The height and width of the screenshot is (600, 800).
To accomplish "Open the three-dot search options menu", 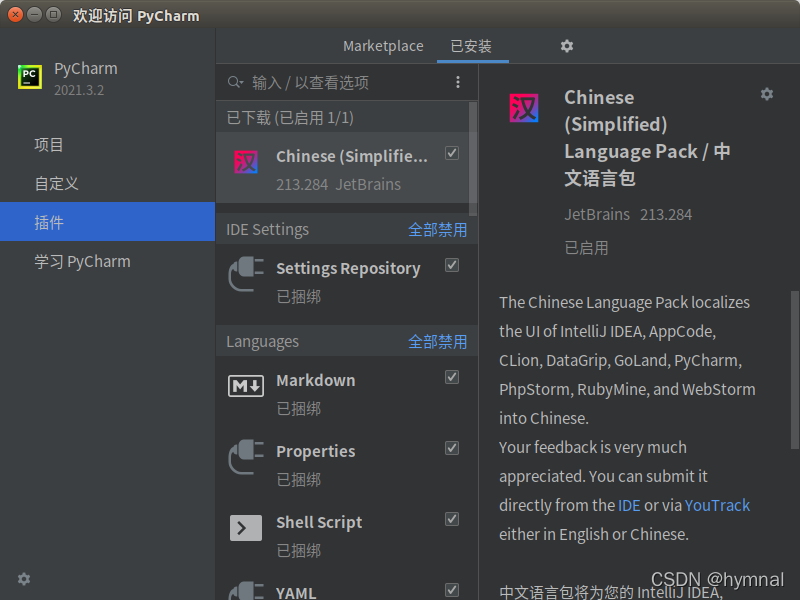I will (x=458, y=82).
